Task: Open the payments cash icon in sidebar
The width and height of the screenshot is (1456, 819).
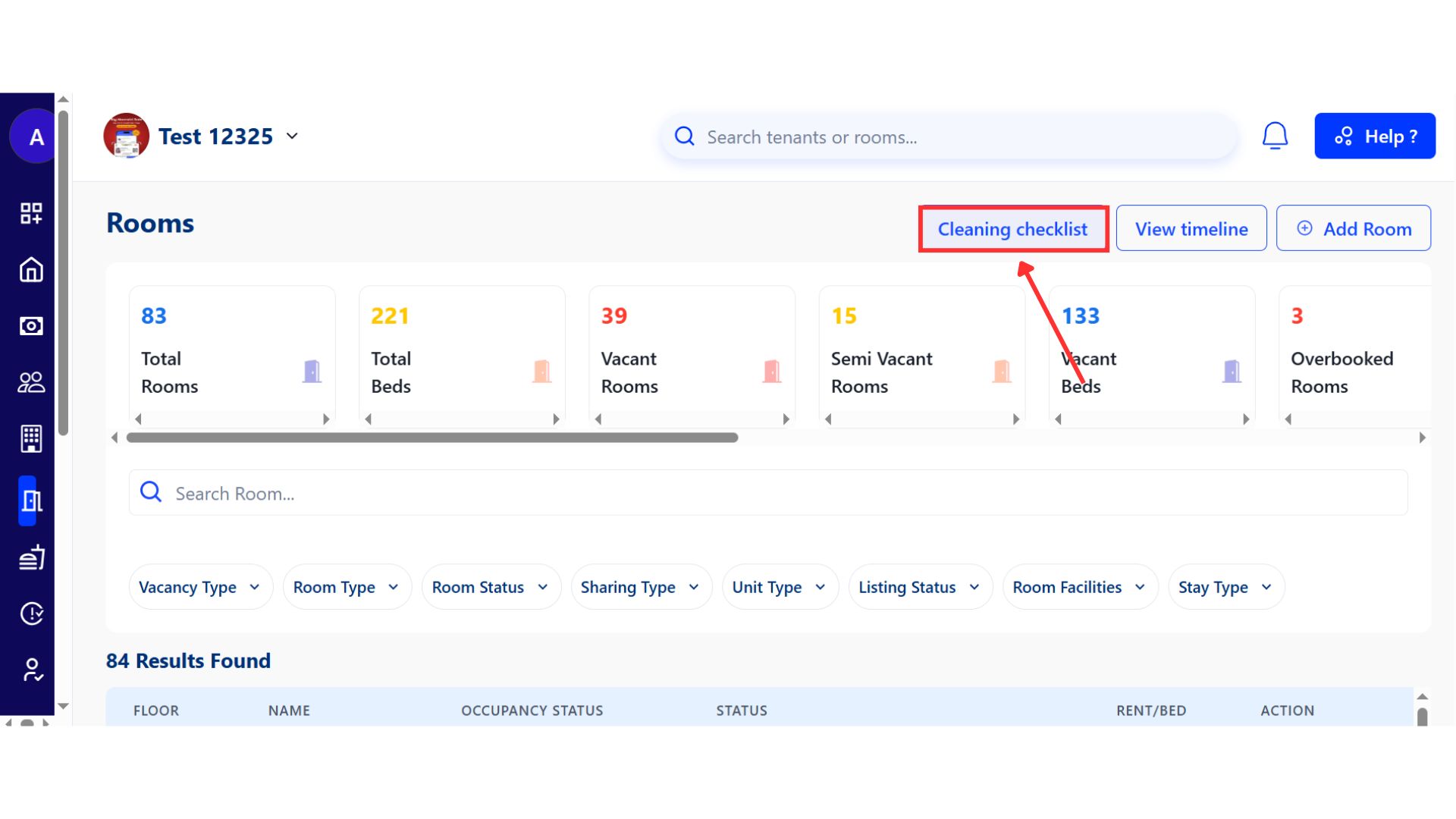Action: click(x=31, y=326)
